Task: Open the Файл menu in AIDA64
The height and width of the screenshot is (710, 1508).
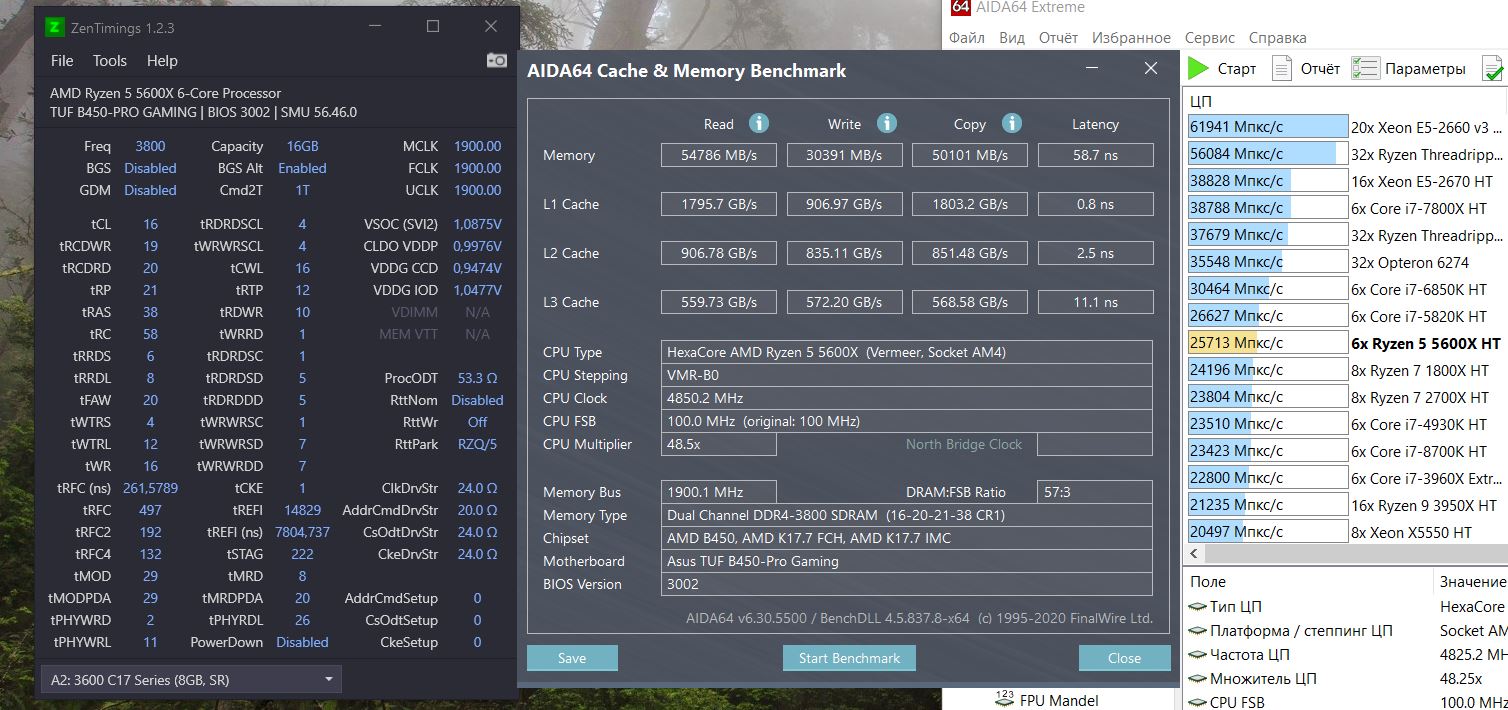Action: click(x=967, y=38)
